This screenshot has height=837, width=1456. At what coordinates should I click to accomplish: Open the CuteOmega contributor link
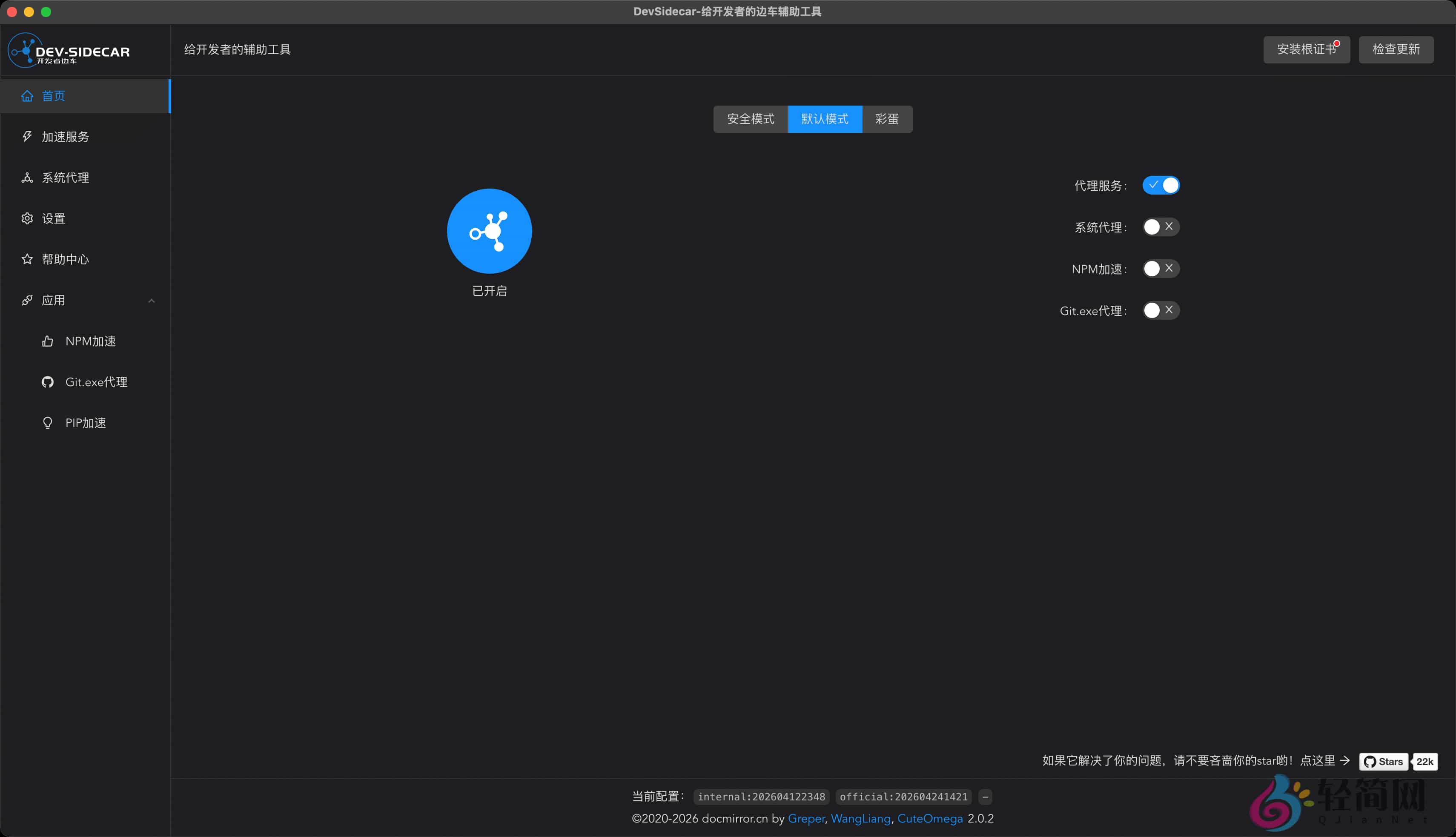930,818
